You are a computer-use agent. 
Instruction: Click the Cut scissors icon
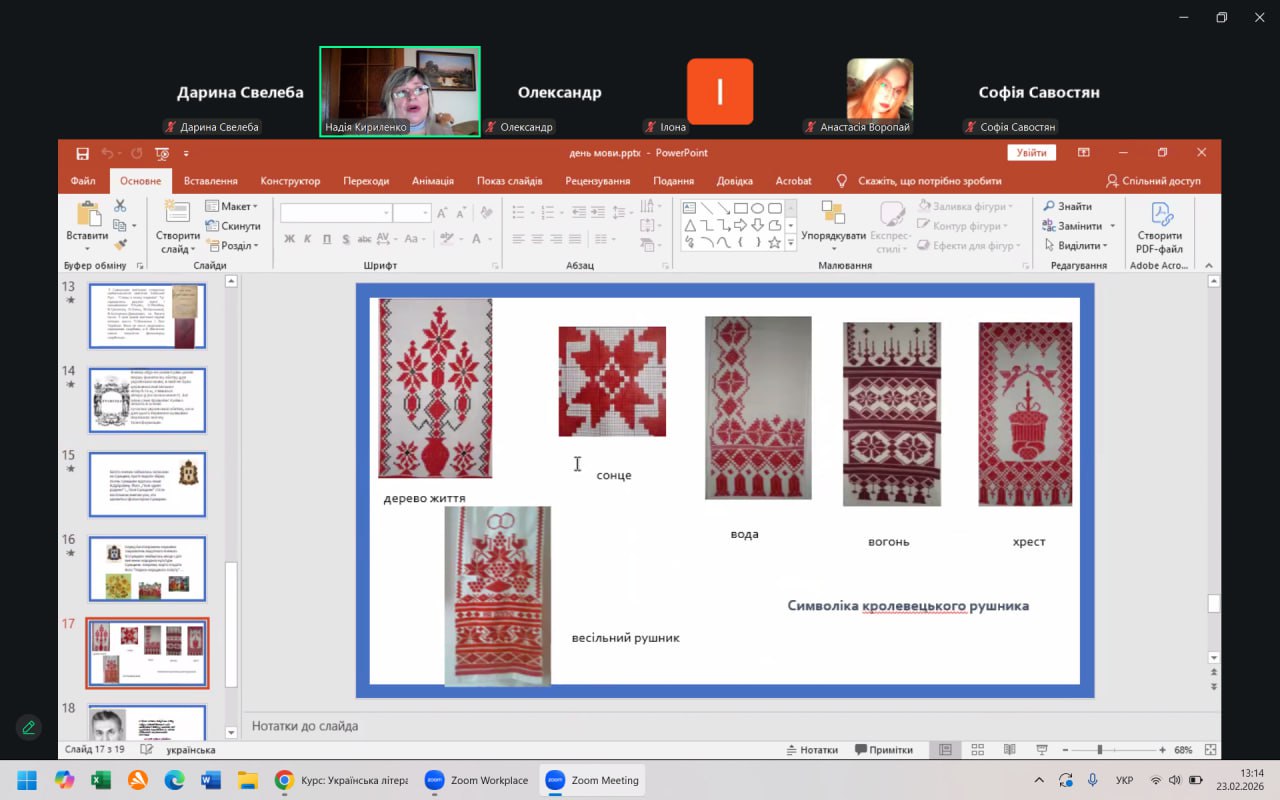click(120, 206)
